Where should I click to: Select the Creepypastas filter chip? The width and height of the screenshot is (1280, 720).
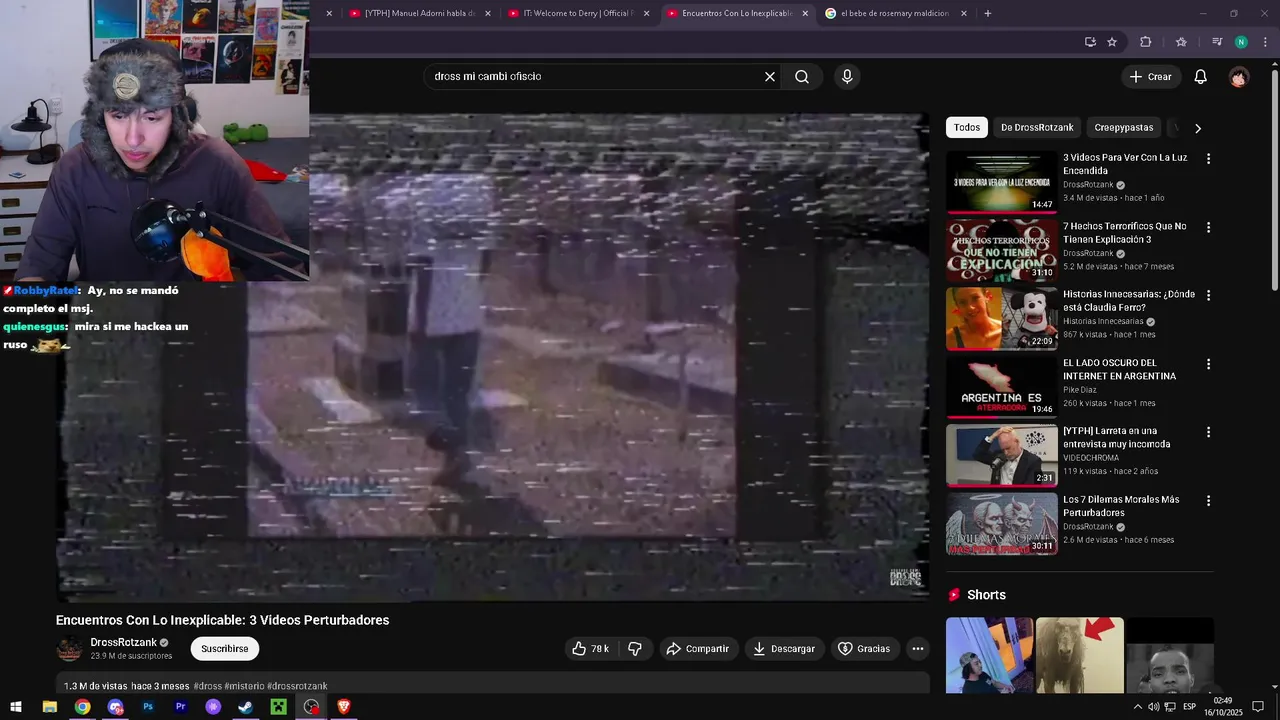[x=1124, y=127]
